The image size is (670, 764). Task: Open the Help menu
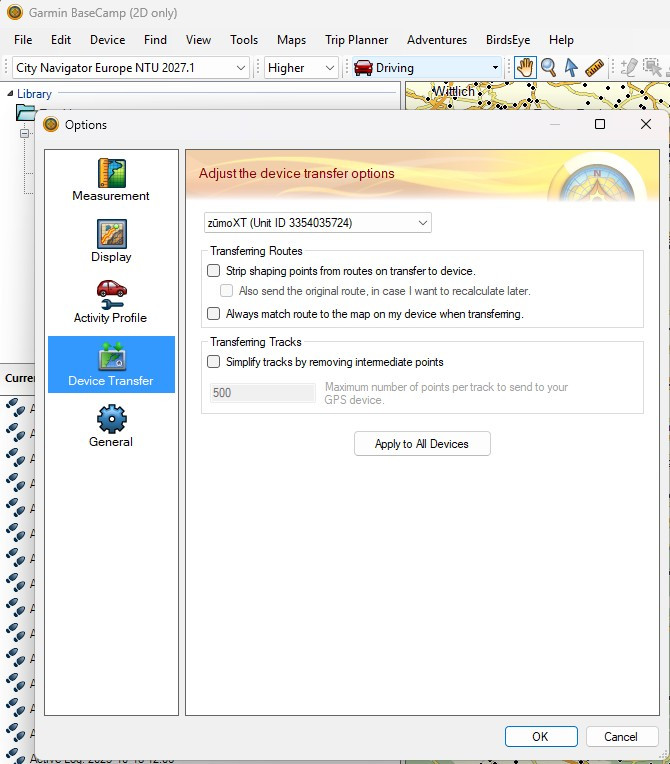point(561,39)
